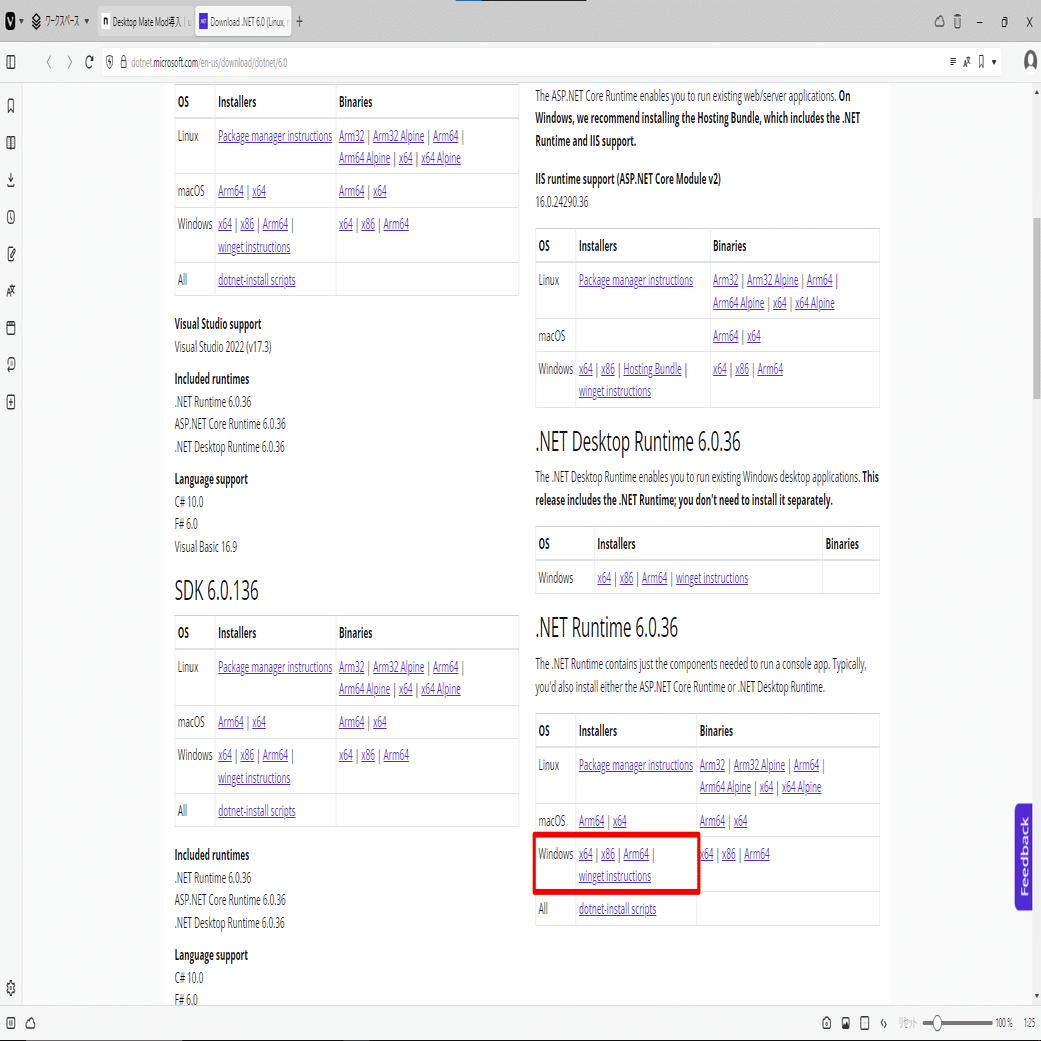Click the scrollbar down arrow
Image resolution: width=1041 pixels, height=1041 pixels.
pyautogui.click(x=1036, y=997)
